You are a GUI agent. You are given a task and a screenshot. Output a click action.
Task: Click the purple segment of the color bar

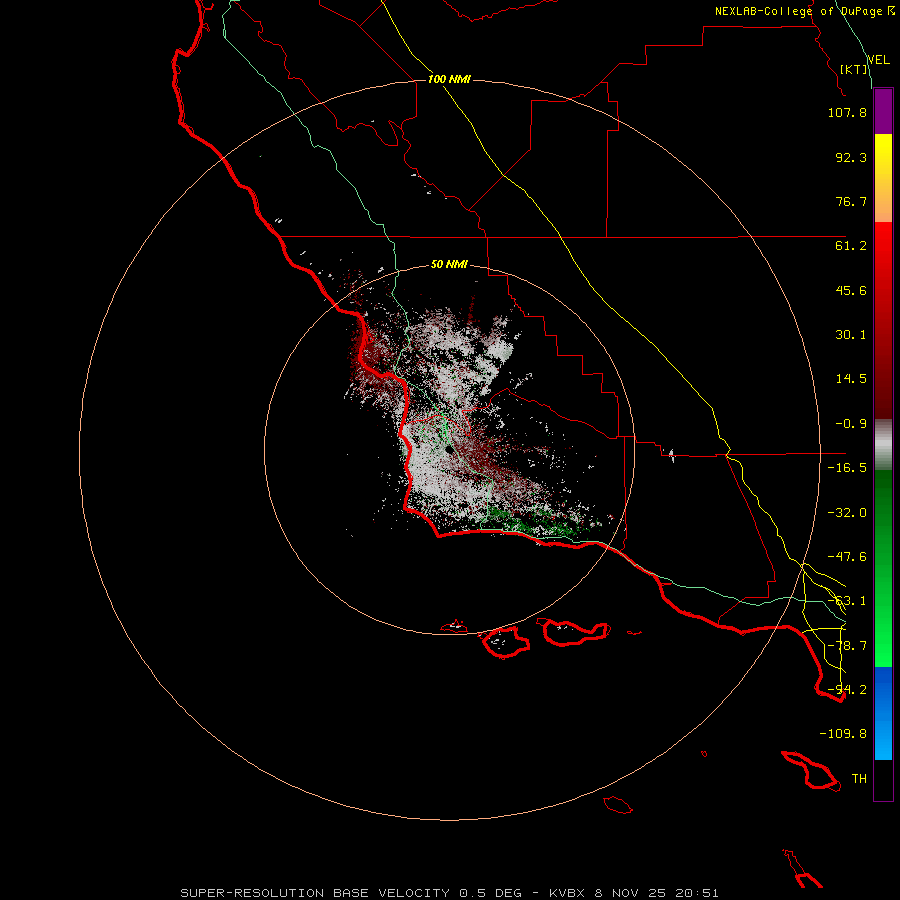pyautogui.click(x=883, y=111)
